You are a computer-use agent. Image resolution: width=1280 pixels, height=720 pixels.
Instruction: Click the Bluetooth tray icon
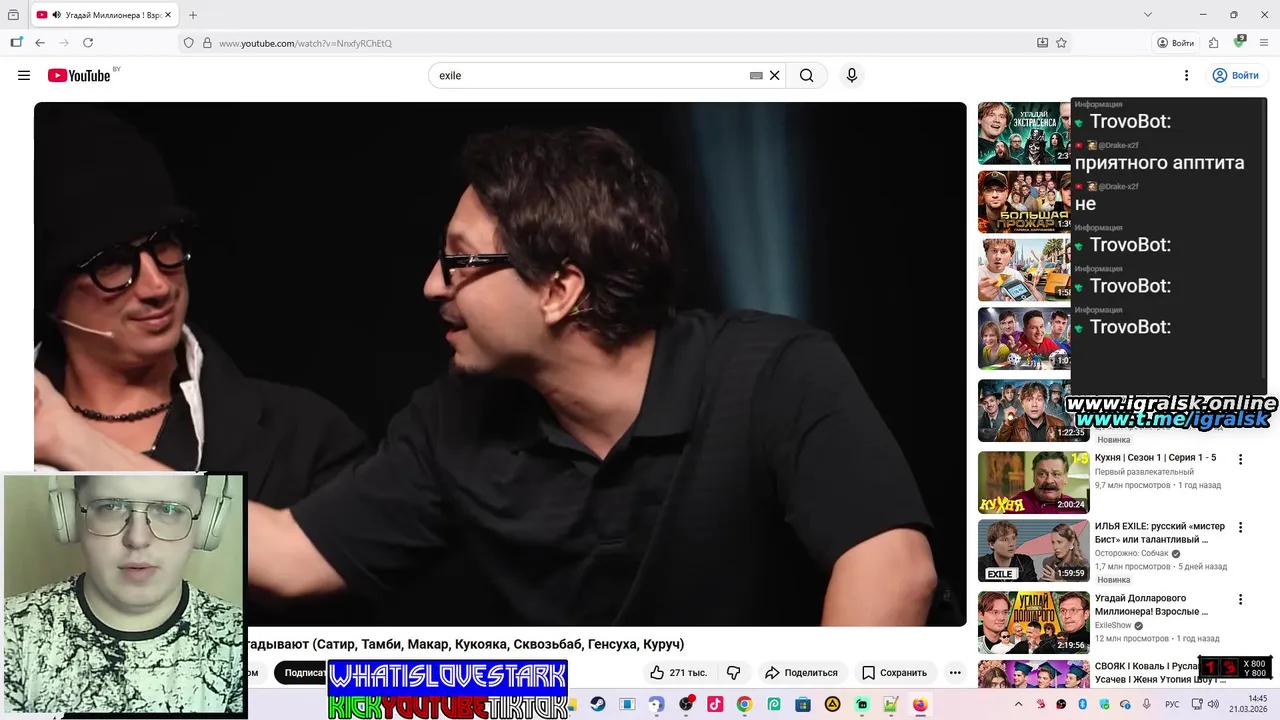(1082, 704)
